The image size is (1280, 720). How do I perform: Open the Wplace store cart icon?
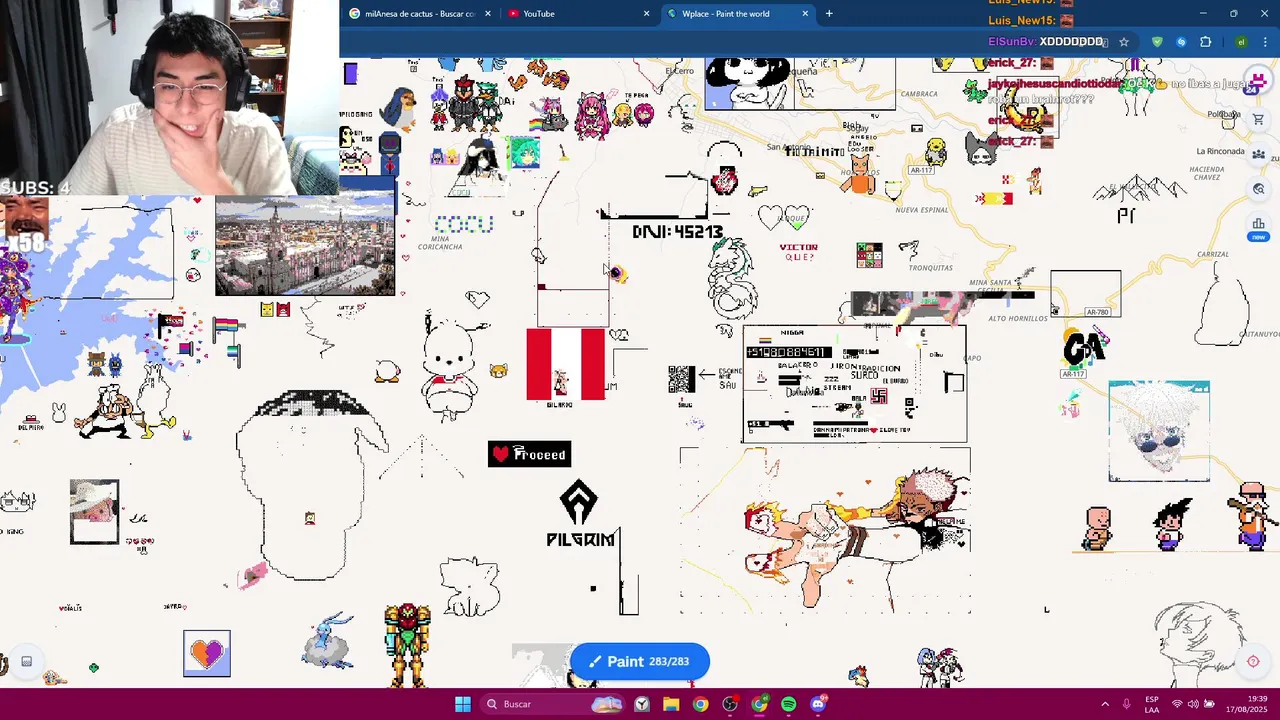click(x=1258, y=120)
